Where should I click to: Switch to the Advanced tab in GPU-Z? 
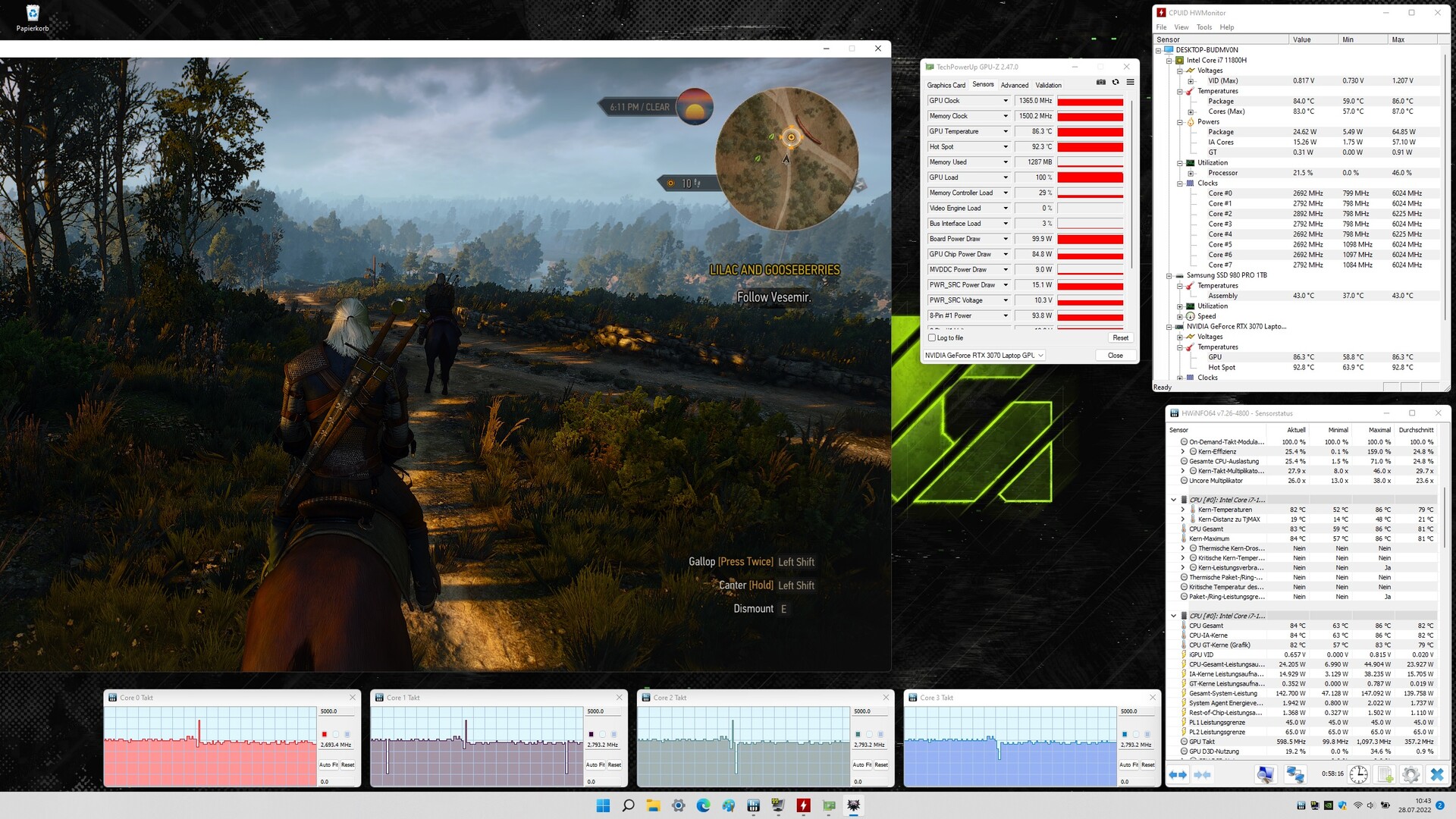click(x=1014, y=86)
